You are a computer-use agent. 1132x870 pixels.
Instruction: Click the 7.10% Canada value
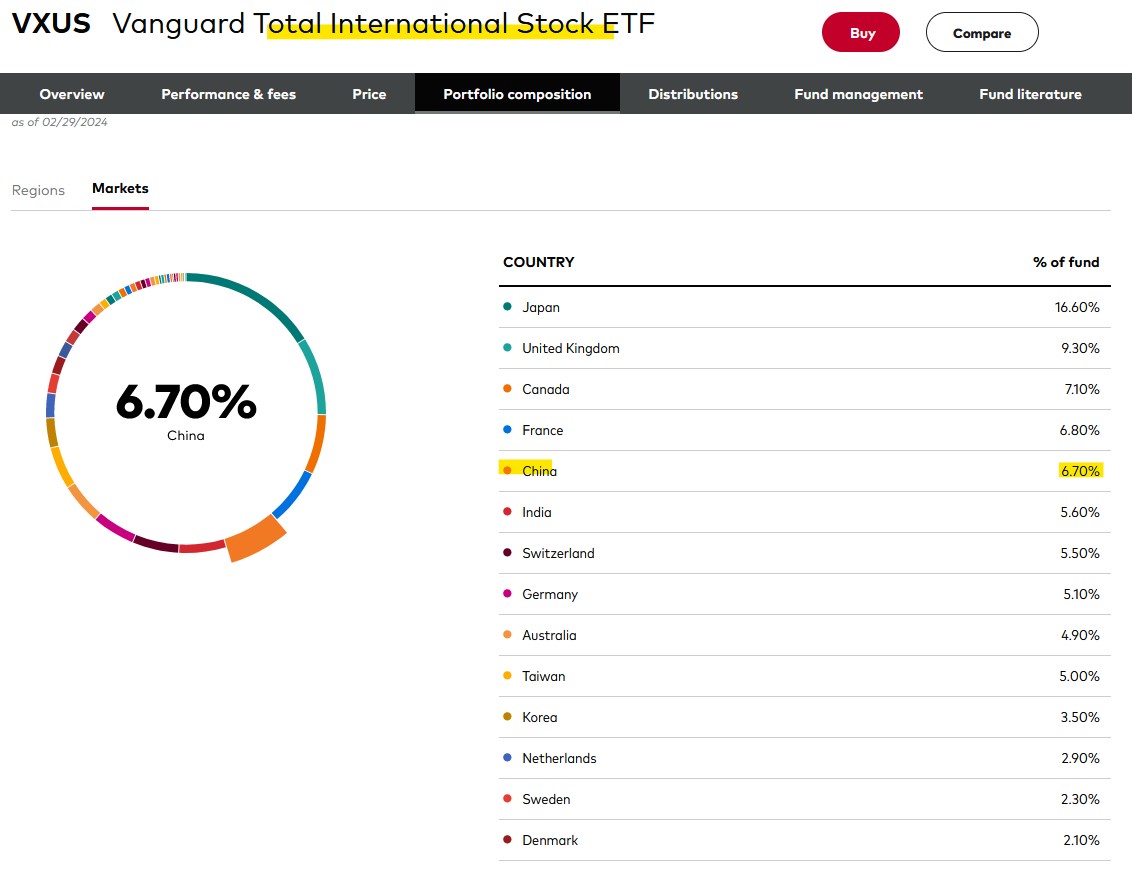coord(1081,389)
